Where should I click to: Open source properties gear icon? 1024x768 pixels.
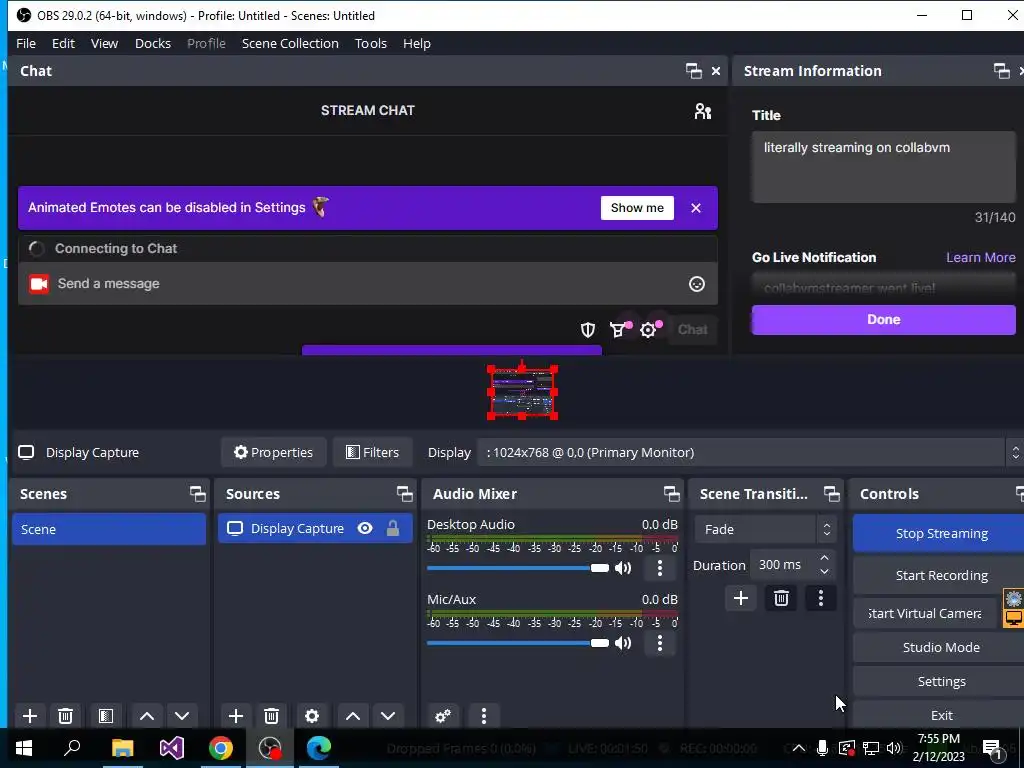[x=312, y=716]
